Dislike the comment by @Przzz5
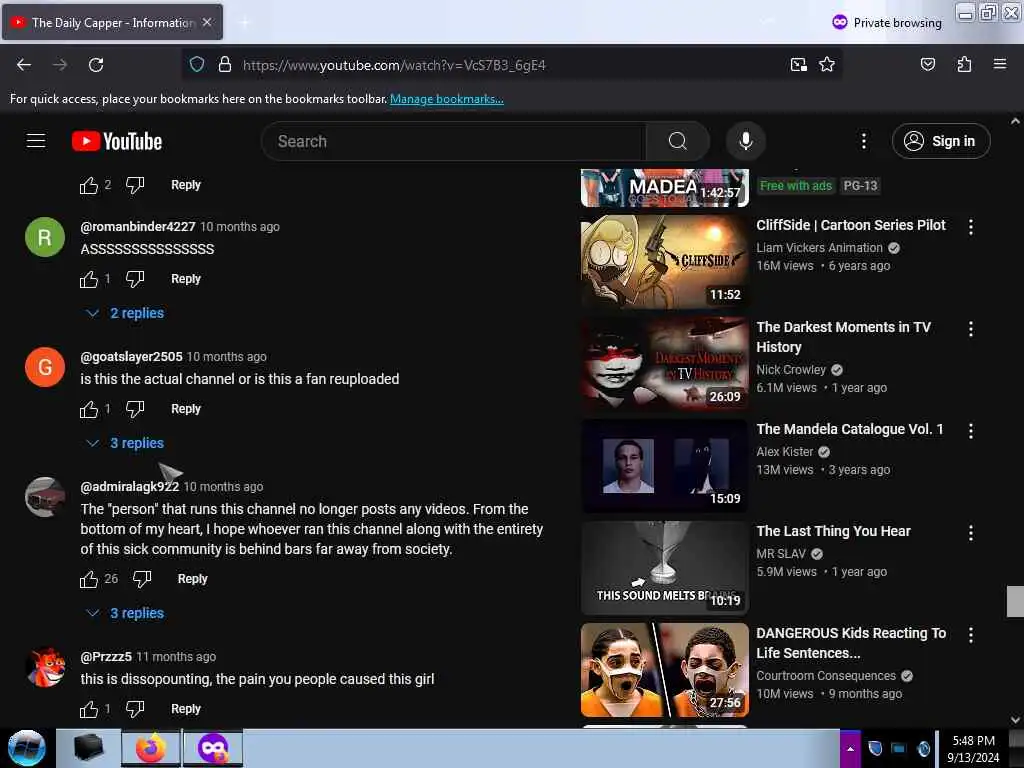This screenshot has height=768, width=1024. [x=135, y=709]
